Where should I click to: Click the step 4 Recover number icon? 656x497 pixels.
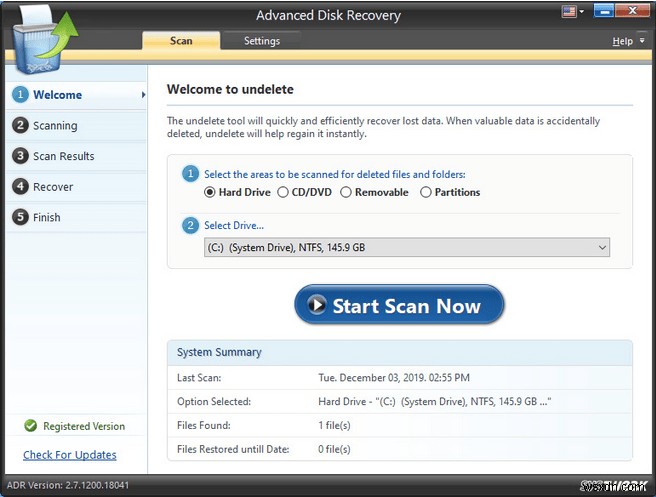click(x=20, y=187)
